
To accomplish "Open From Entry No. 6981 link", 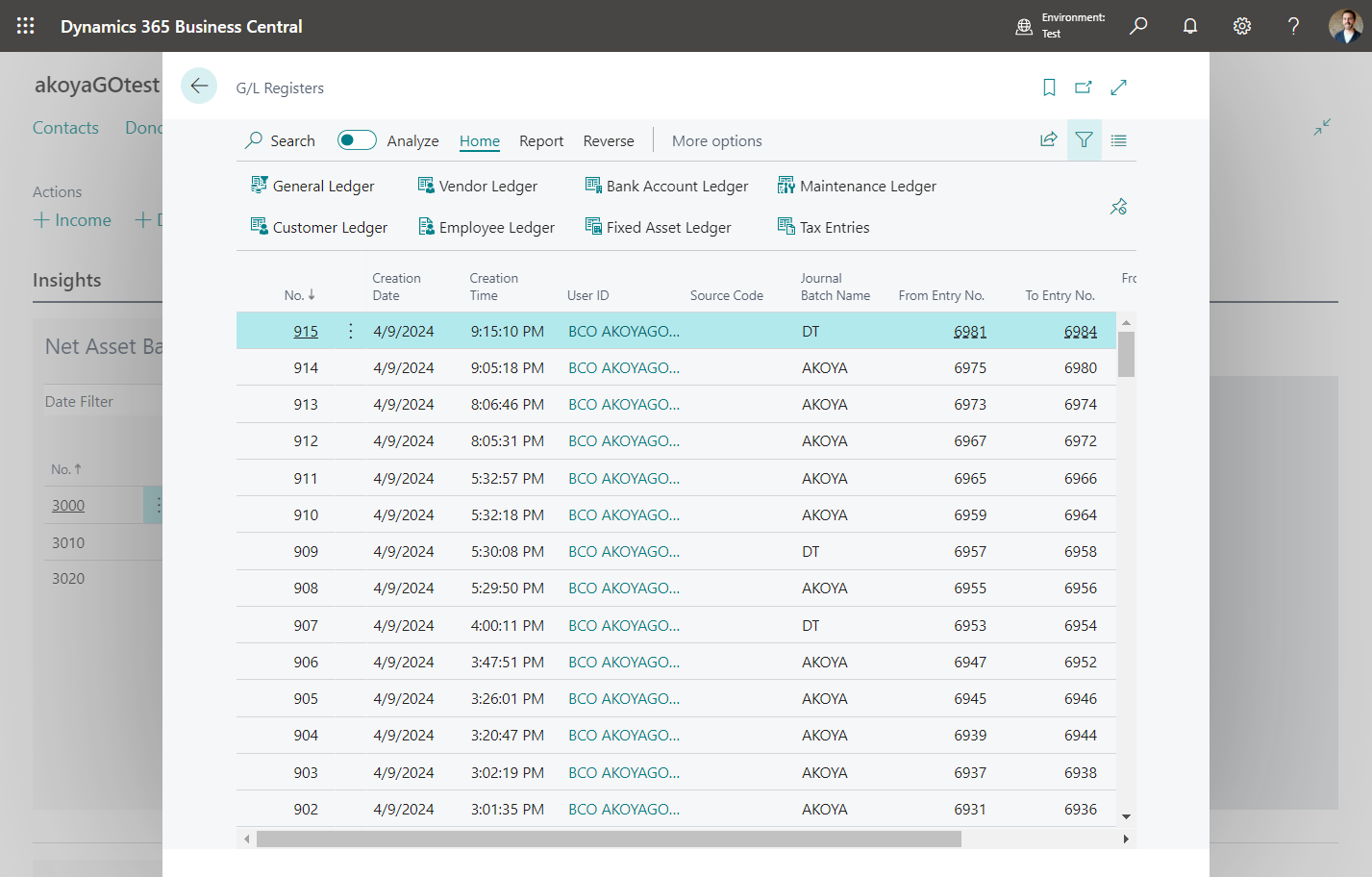I will 970,331.
